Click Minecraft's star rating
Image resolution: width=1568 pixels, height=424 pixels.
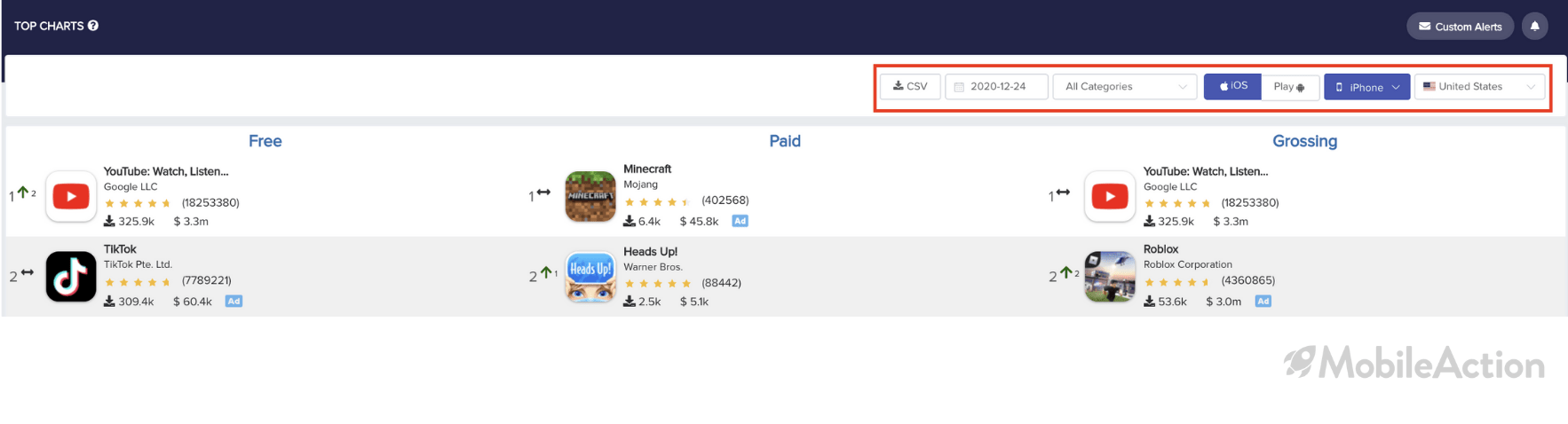pos(657,202)
